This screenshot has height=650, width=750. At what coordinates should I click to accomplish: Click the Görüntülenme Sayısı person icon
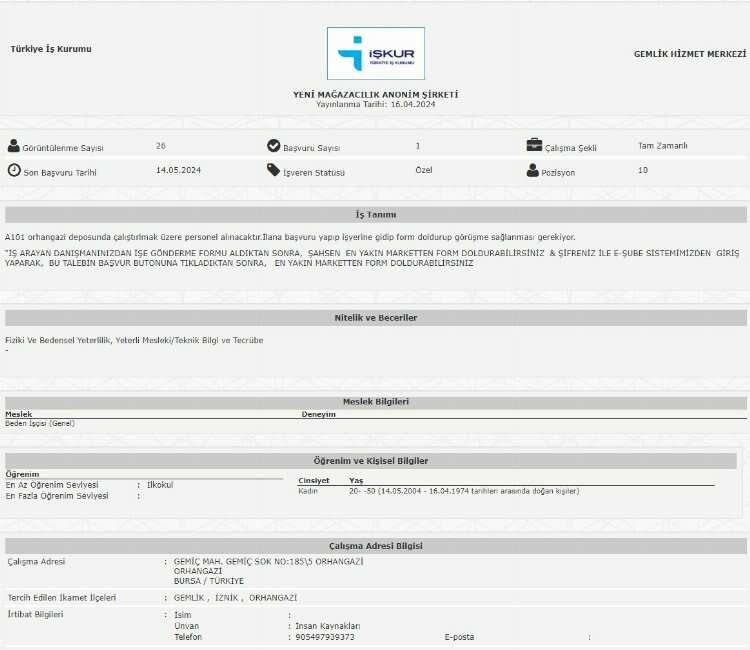tap(14, 146)
